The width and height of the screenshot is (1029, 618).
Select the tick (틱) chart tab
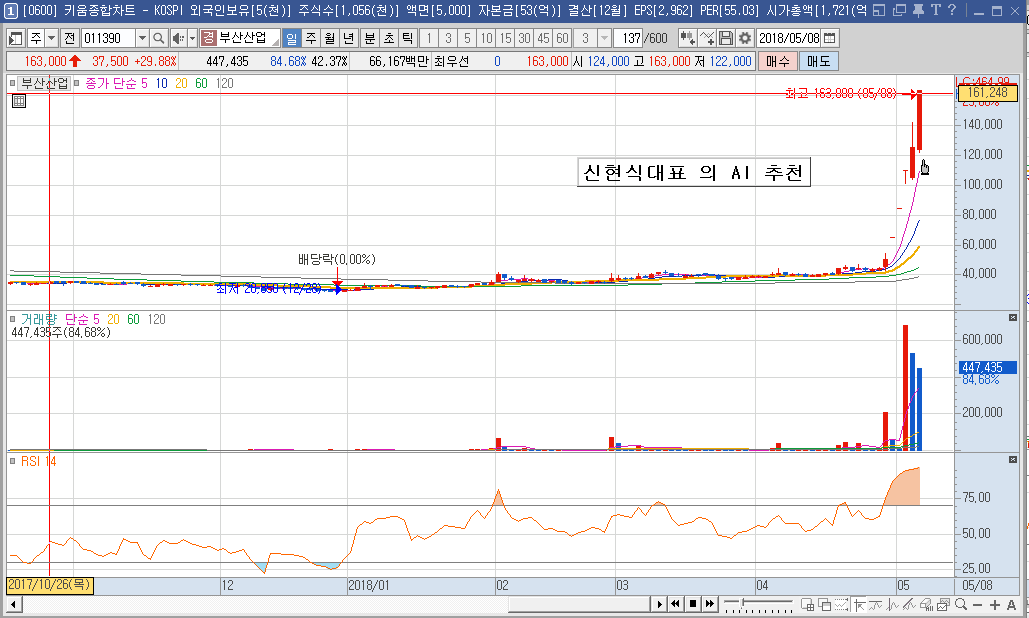pos(406,38)
